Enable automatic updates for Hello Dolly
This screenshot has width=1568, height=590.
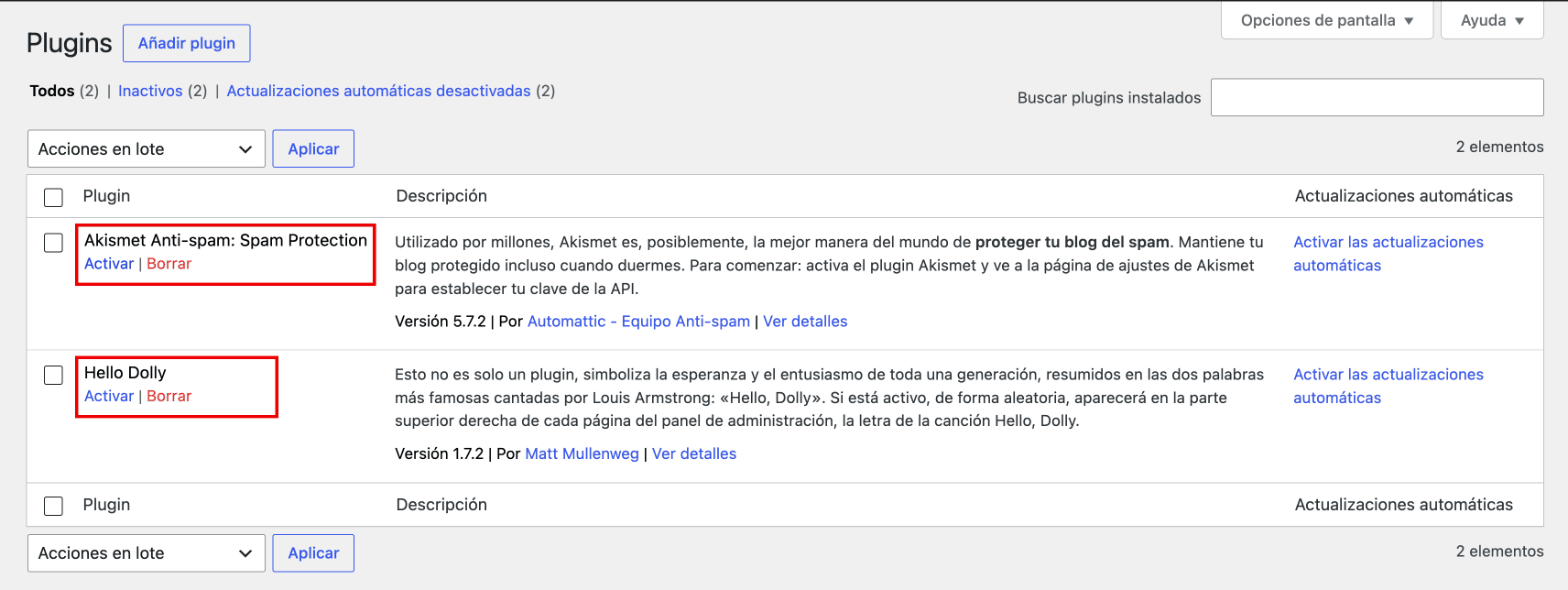(x=1389, y=386)
